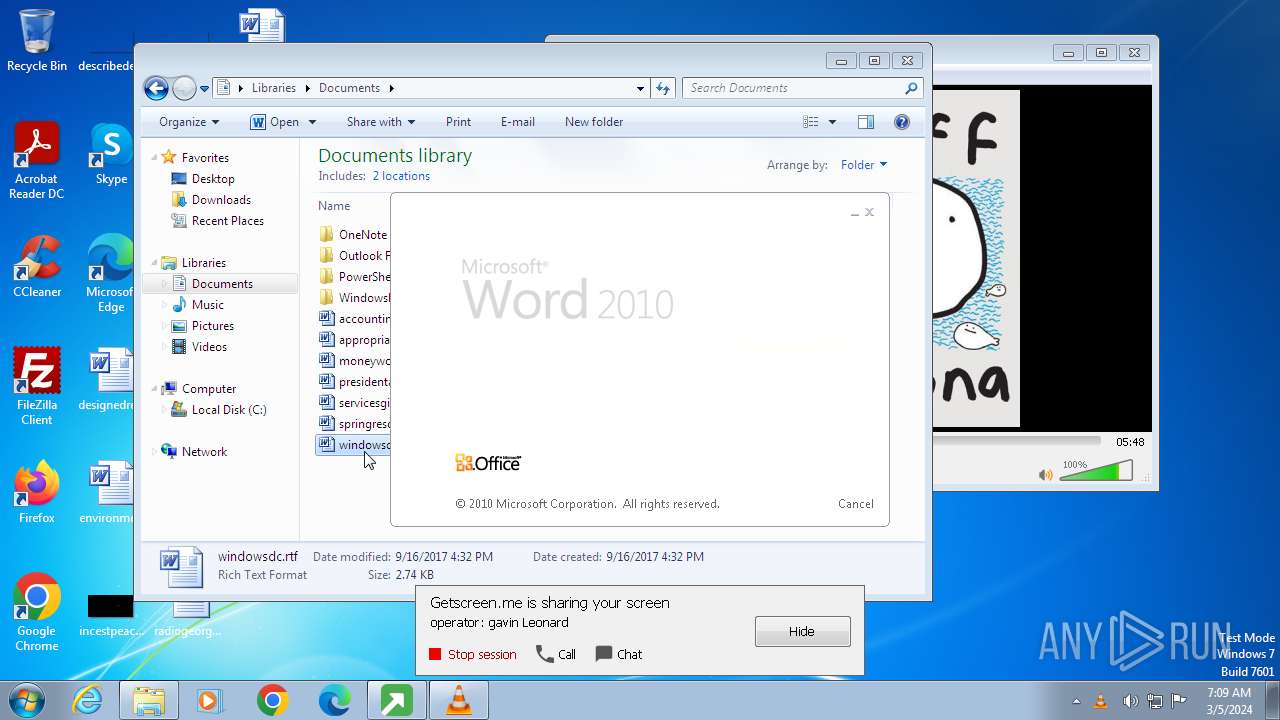Image resolution: width=1280 pixels, height=720 pixels.
Task: Select the OneNote folder icon
Action: click(x=326, y=235)
